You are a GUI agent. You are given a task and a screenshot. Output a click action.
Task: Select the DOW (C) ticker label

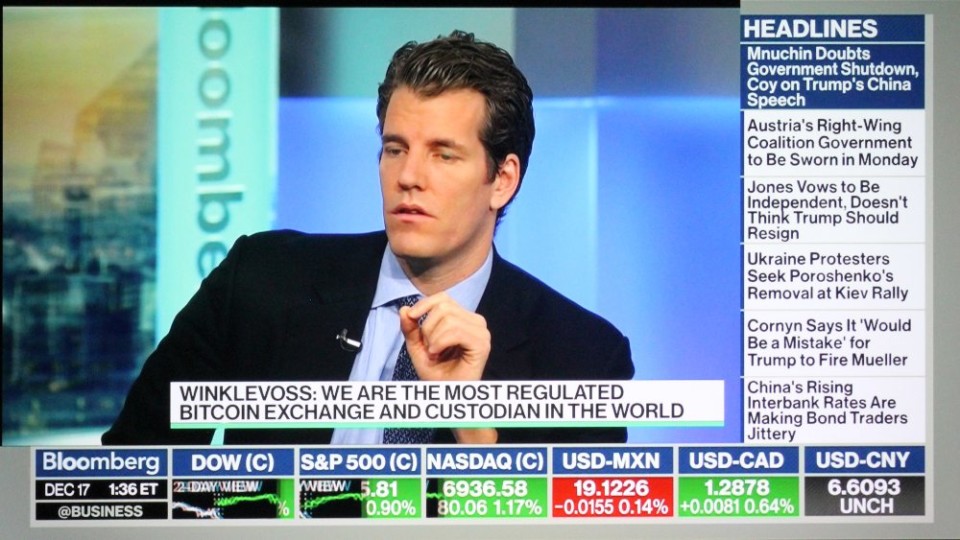click(x=233, y=462)
